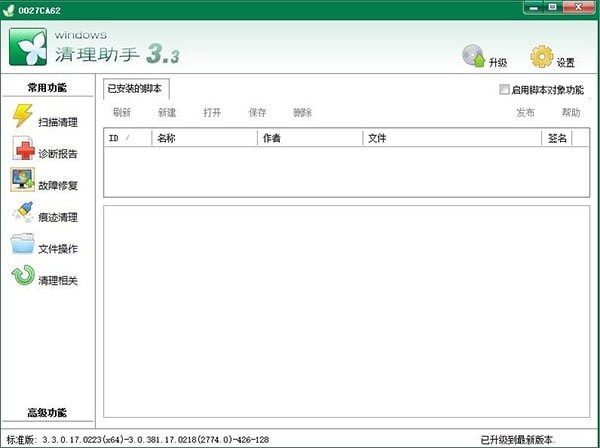
Task: Click the 诊断报告 label text
Action: tap(58, 154)
